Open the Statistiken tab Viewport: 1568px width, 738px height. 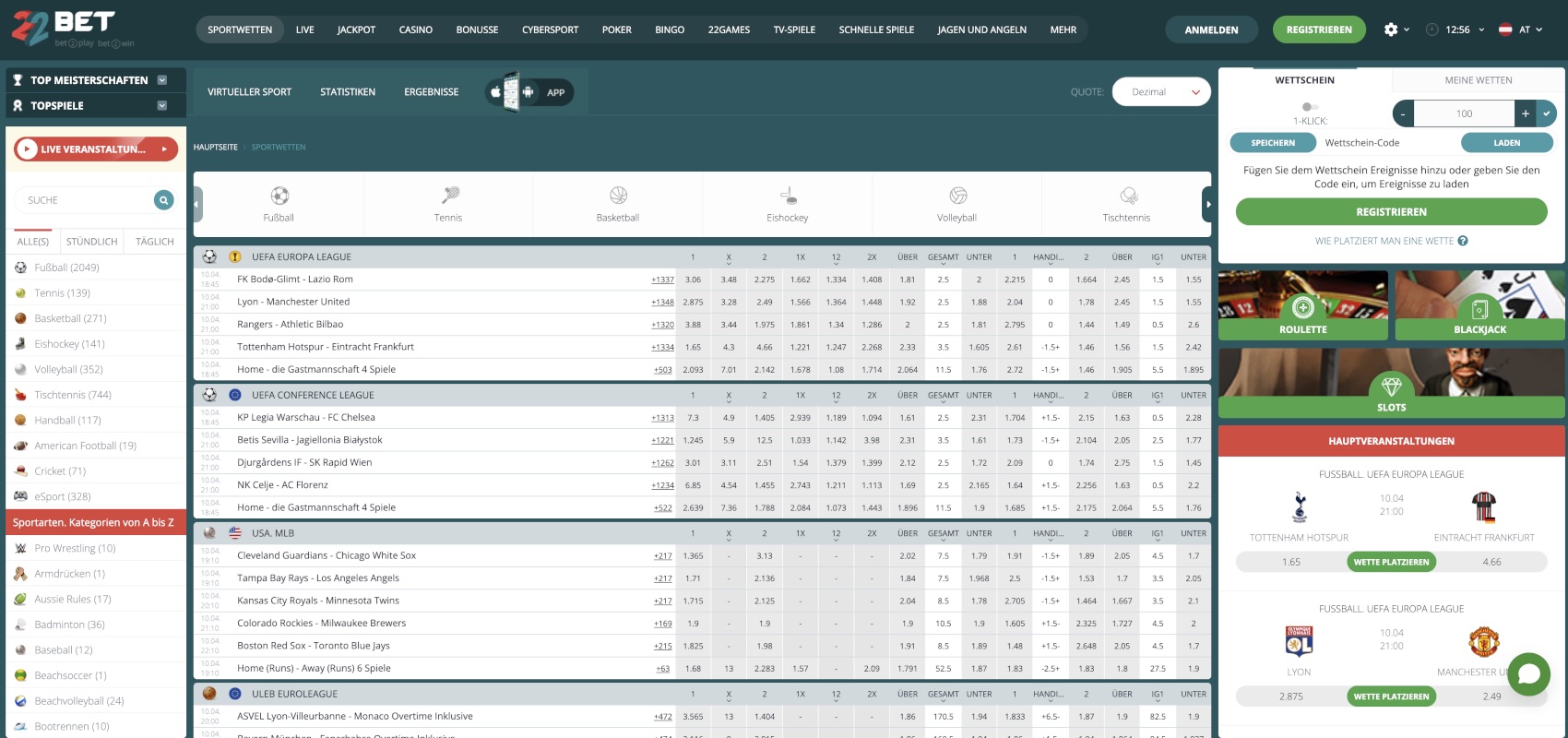click(x=348, y=92)
